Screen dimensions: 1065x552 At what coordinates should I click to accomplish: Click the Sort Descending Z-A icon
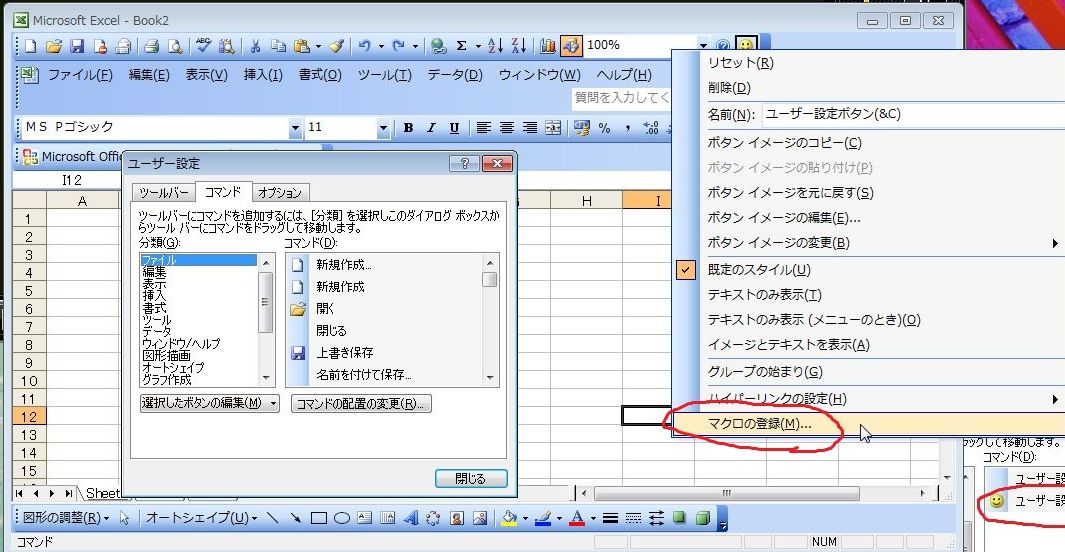click(519, 46)
